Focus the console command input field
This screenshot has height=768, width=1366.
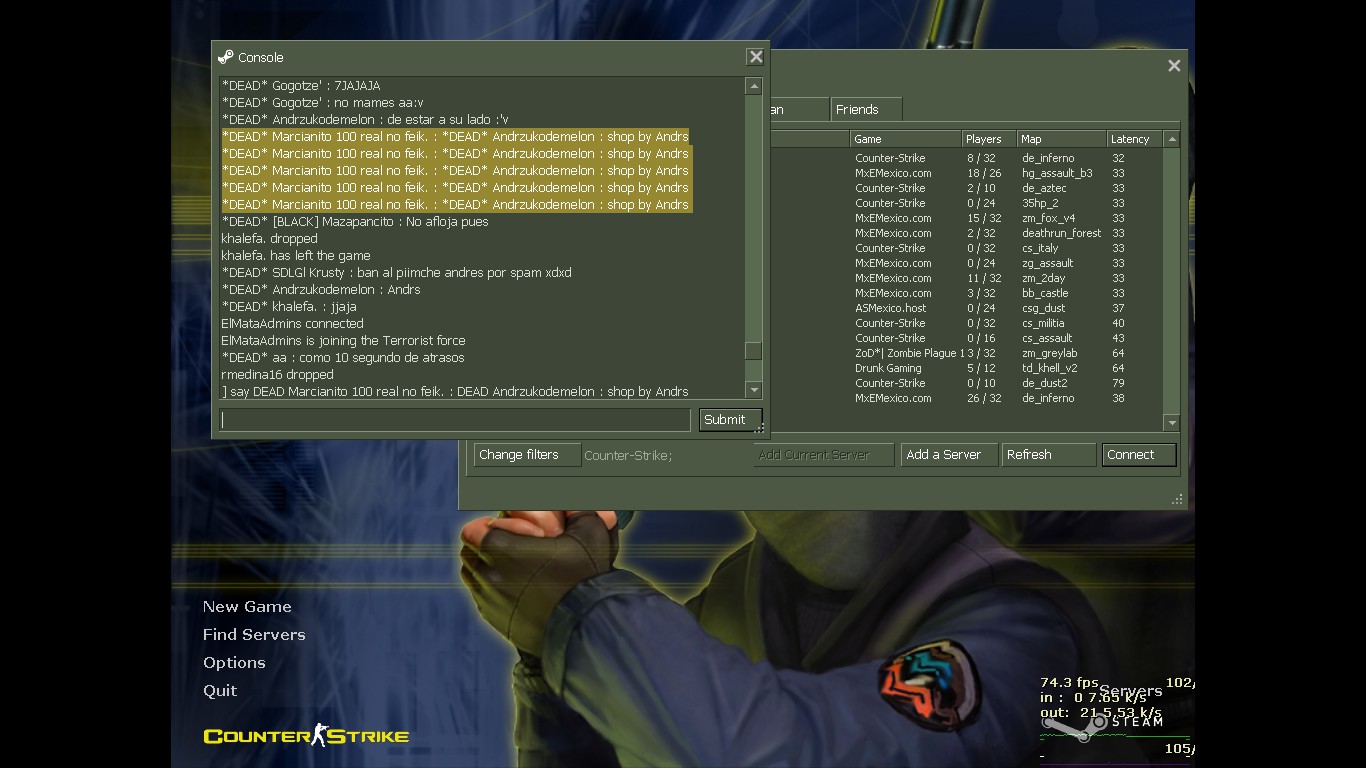456,420
